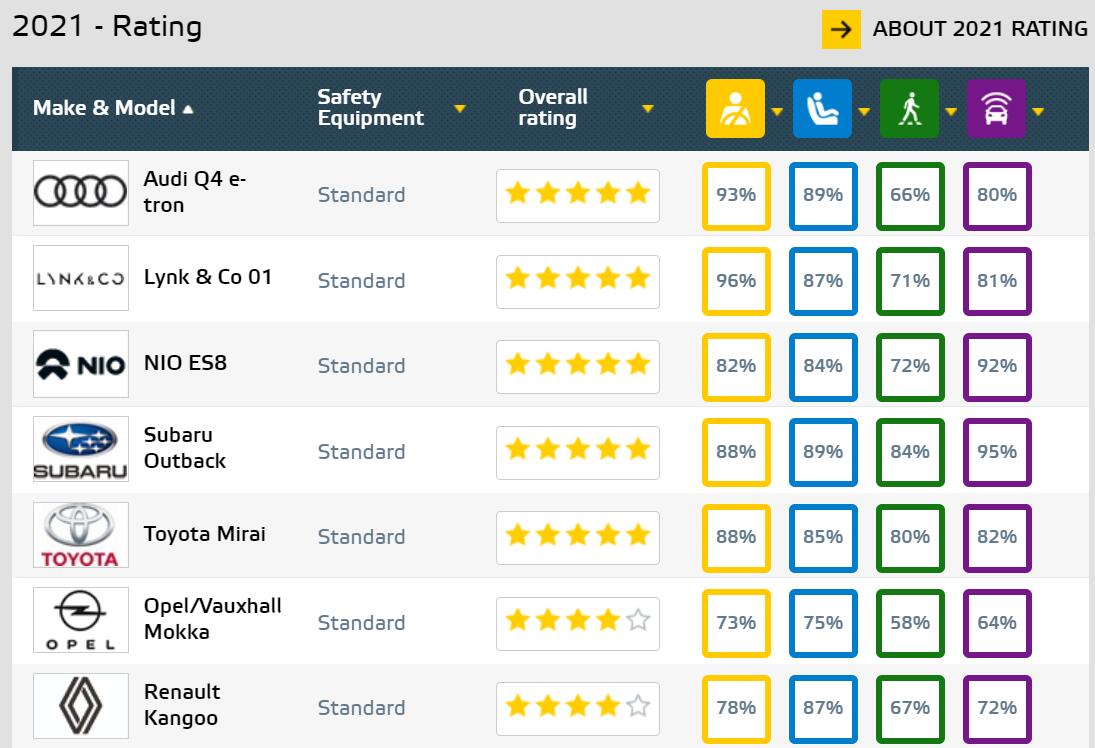The image size is (1095, 748).
Task: Click the green Vulnerable Road Users pedestrian icon
Action: 909,108
